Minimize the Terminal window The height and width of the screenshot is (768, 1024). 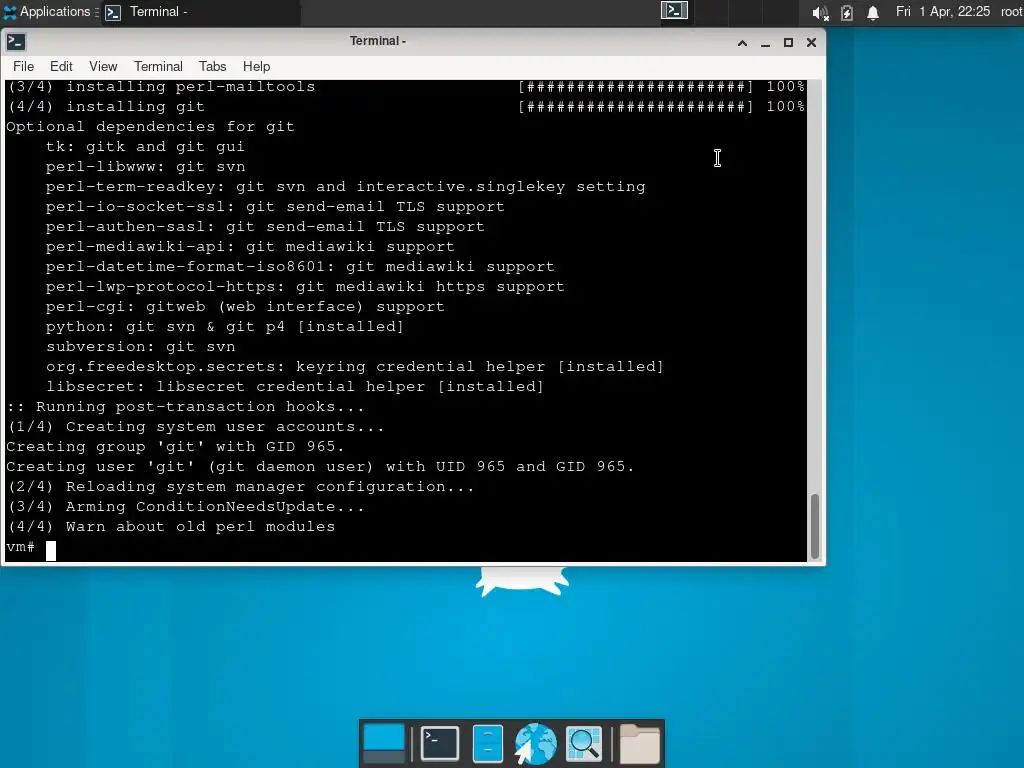click(x=765, y=43)
